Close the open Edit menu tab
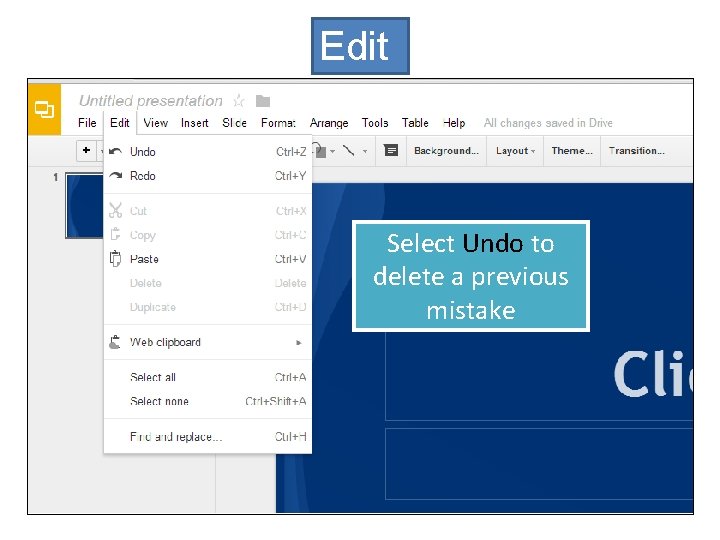Viewport: 720px width, 540px height. pos(120,123)
